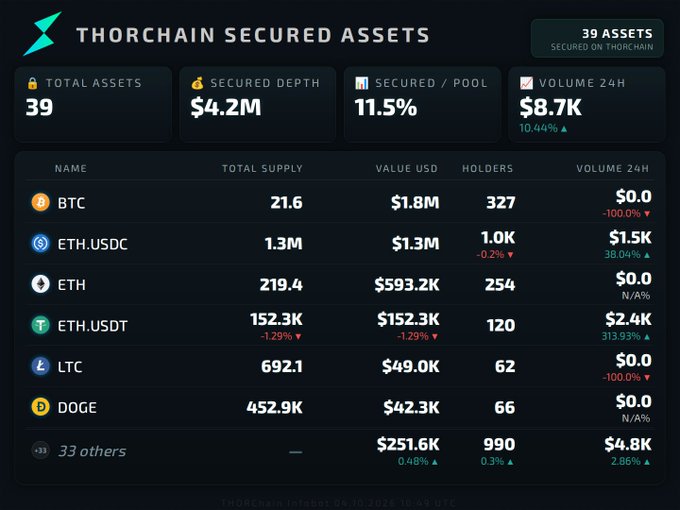Click the +33 others badge icon

pos(40,451)
